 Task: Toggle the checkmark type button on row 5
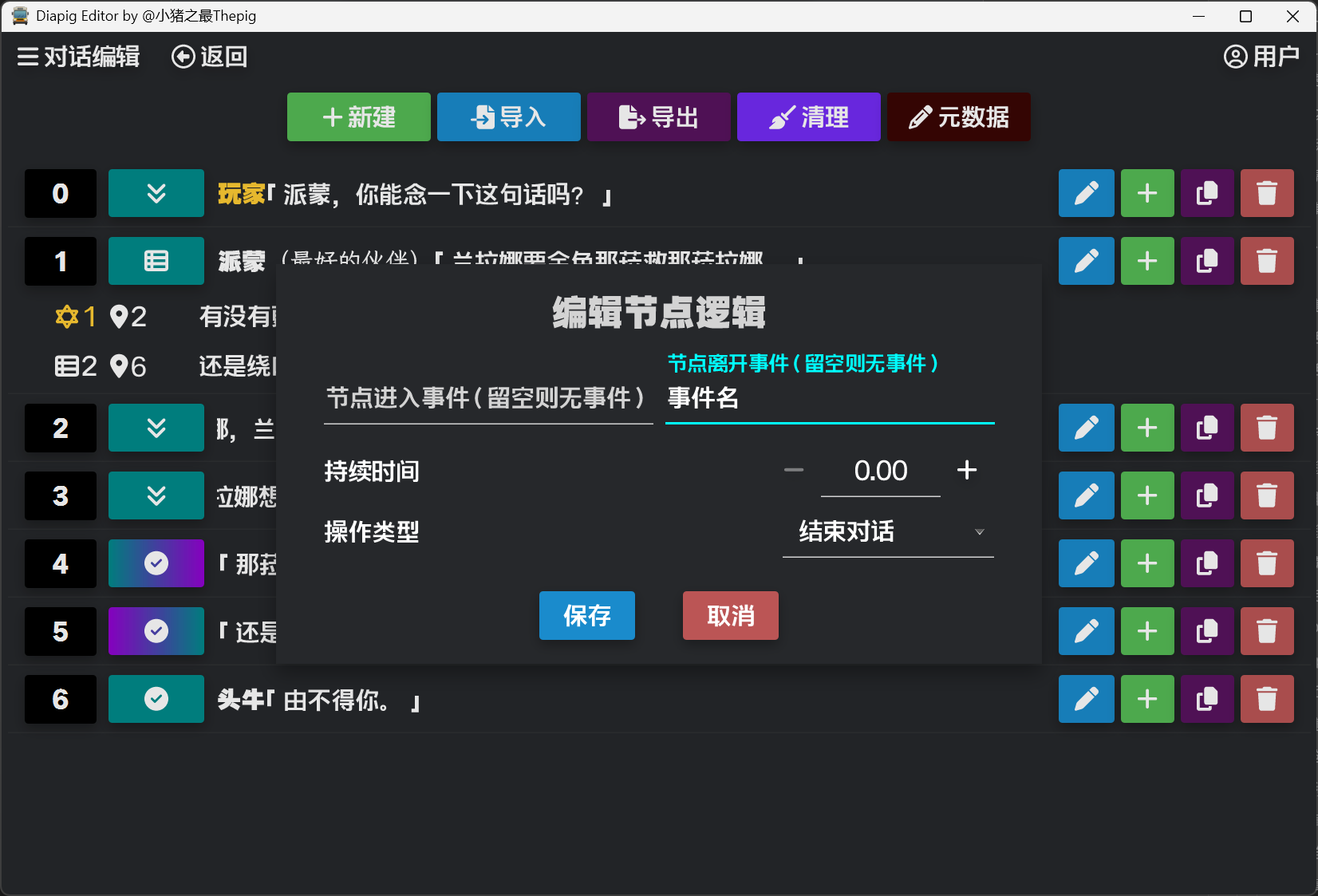click(x=156, y=631)
